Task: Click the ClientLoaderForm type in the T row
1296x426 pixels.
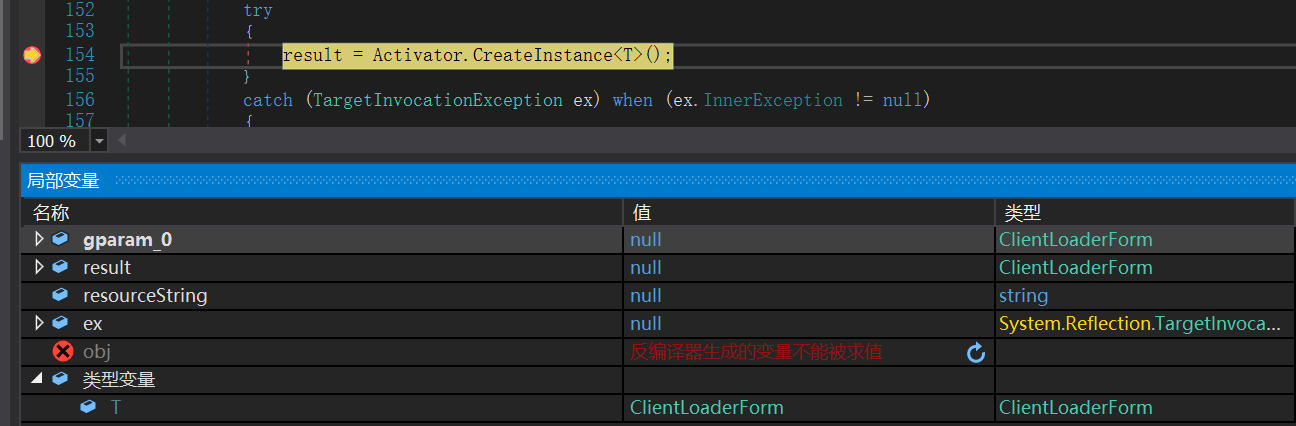Action: [1076, 408]
